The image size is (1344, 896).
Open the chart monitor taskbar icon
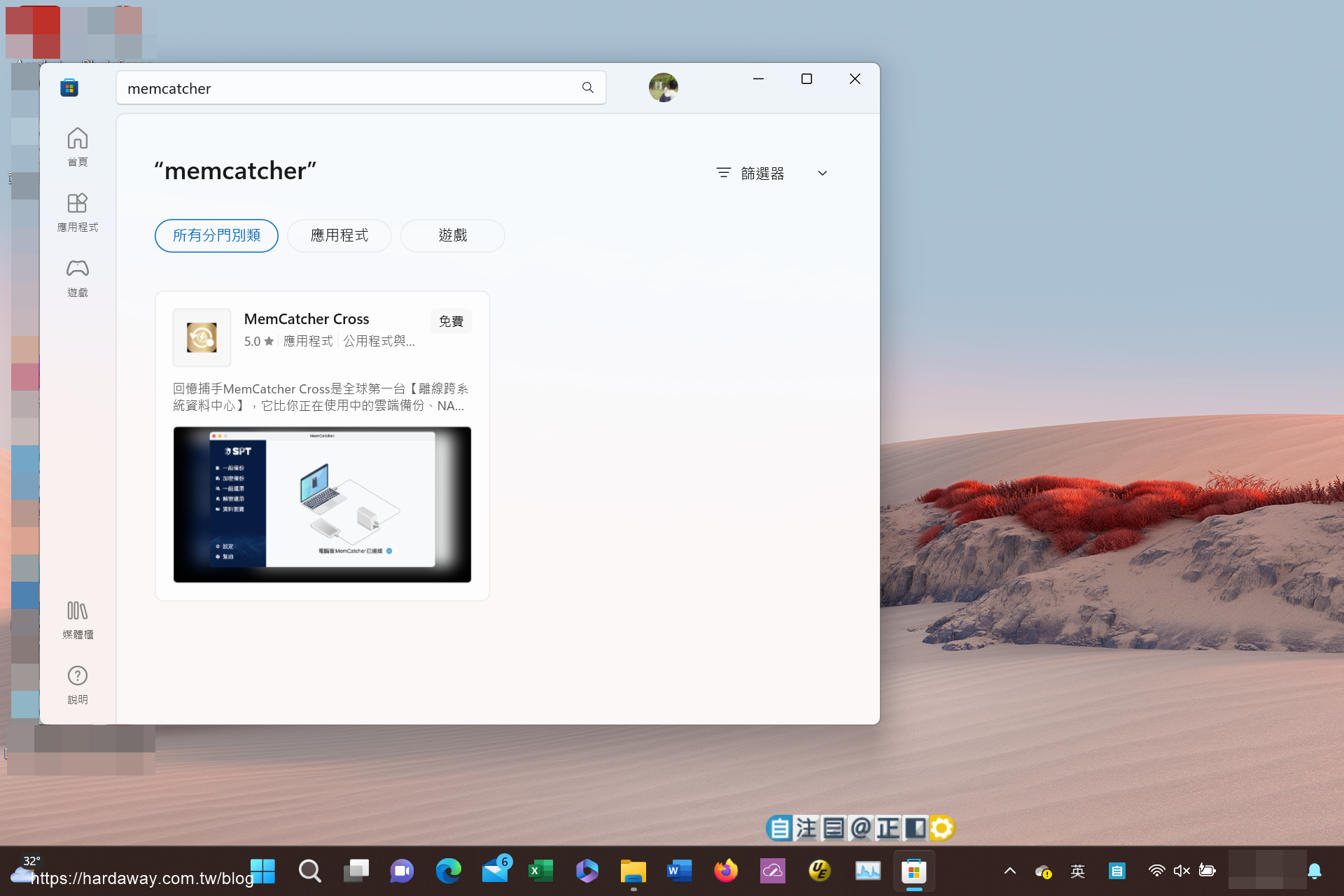(867, 871)
